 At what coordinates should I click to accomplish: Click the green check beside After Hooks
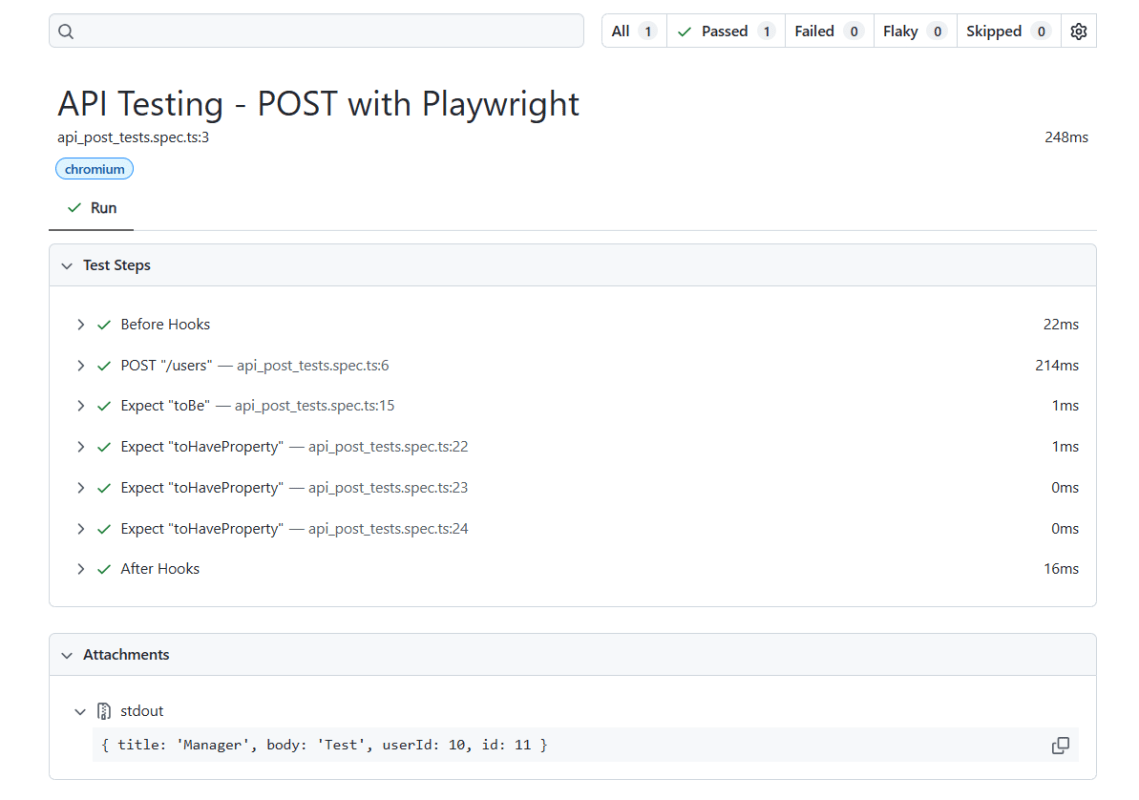click(104, 569)
